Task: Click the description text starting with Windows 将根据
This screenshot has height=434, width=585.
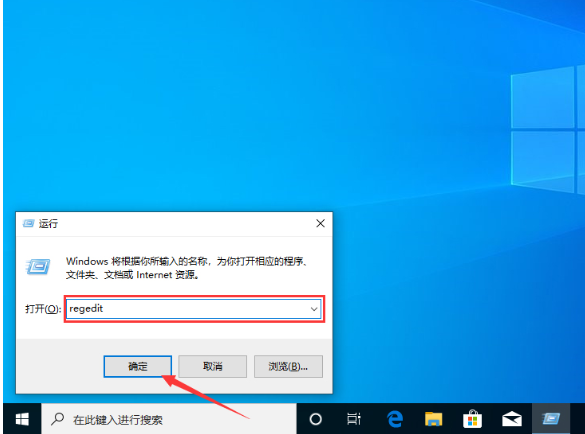Action: pyautogui.click(x=188, y=268)
